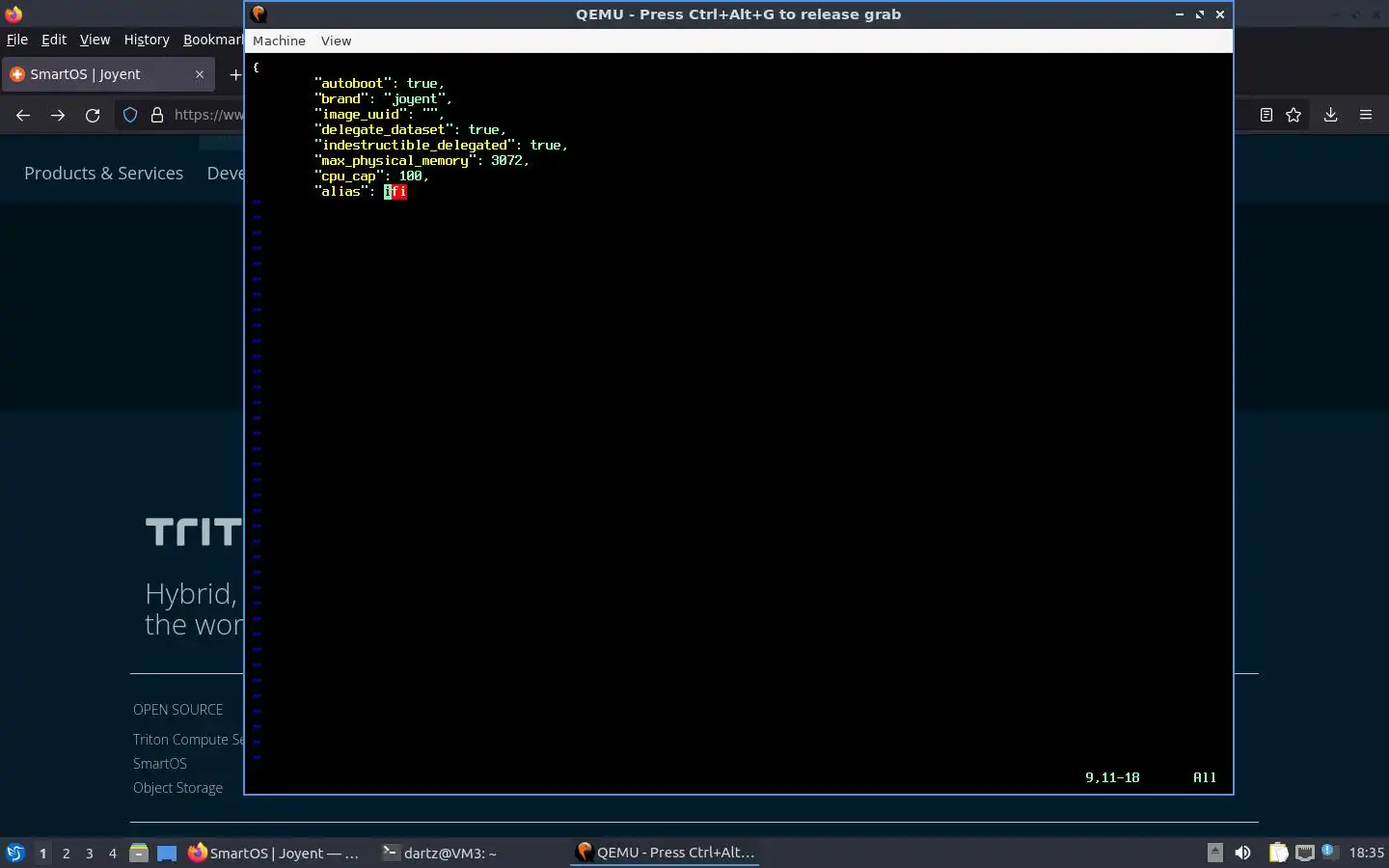Click the "max_physical_memory": 3072 line

coord(422,160)
